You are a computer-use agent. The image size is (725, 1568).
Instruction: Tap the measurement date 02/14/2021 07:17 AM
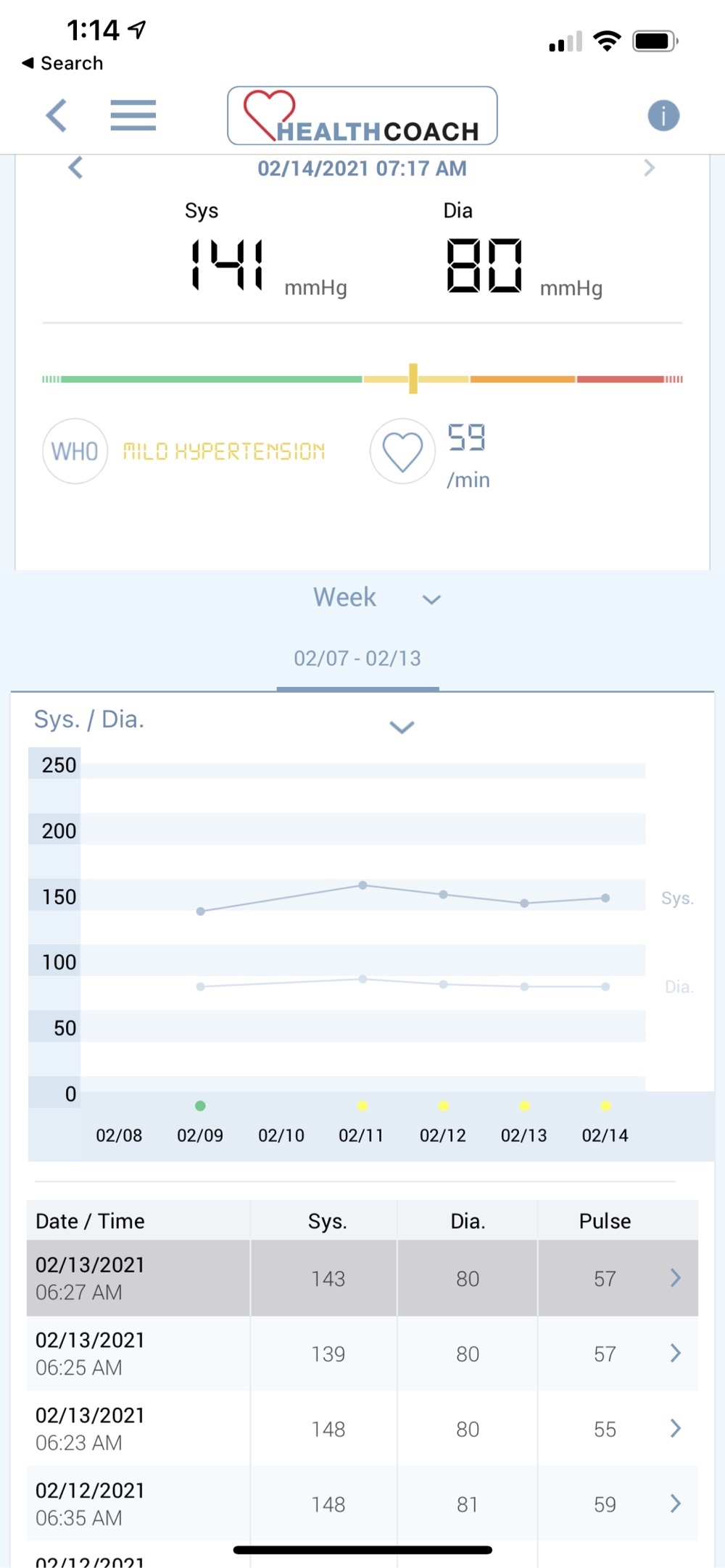click(x=362, y=168)
